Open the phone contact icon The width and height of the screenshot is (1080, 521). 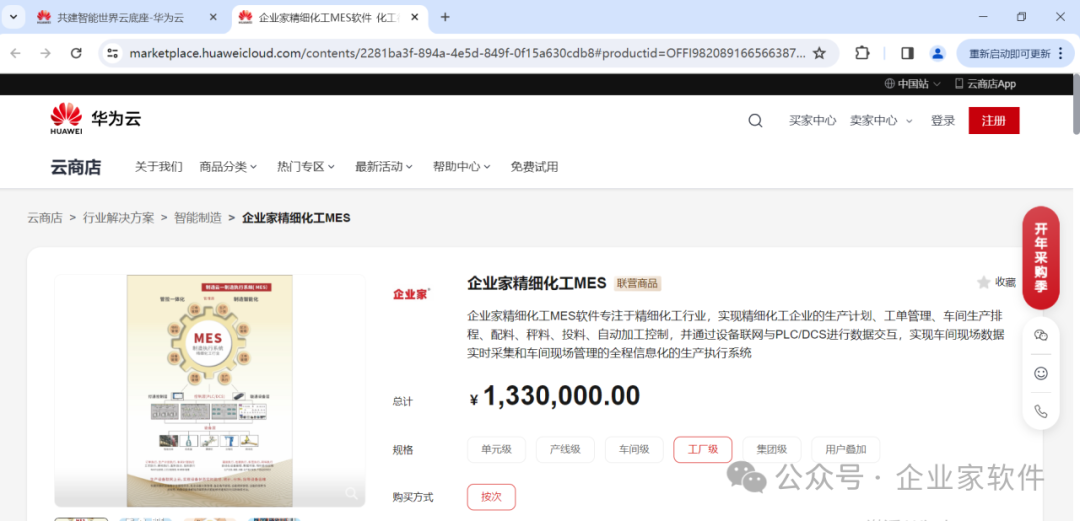(1041, 411)
